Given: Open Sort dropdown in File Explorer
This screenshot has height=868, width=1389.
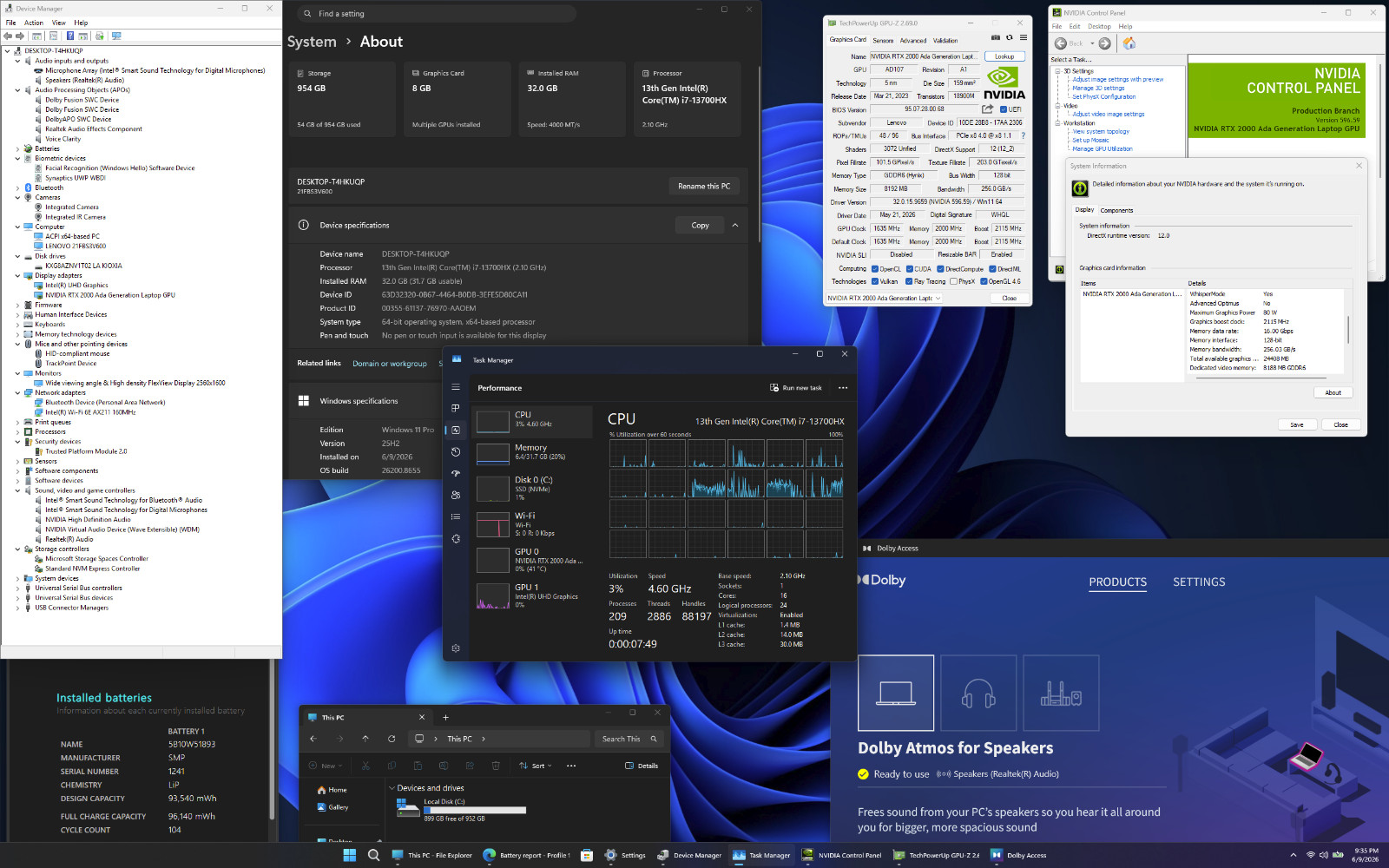Looking at the screenshot, I should (535, 766).
